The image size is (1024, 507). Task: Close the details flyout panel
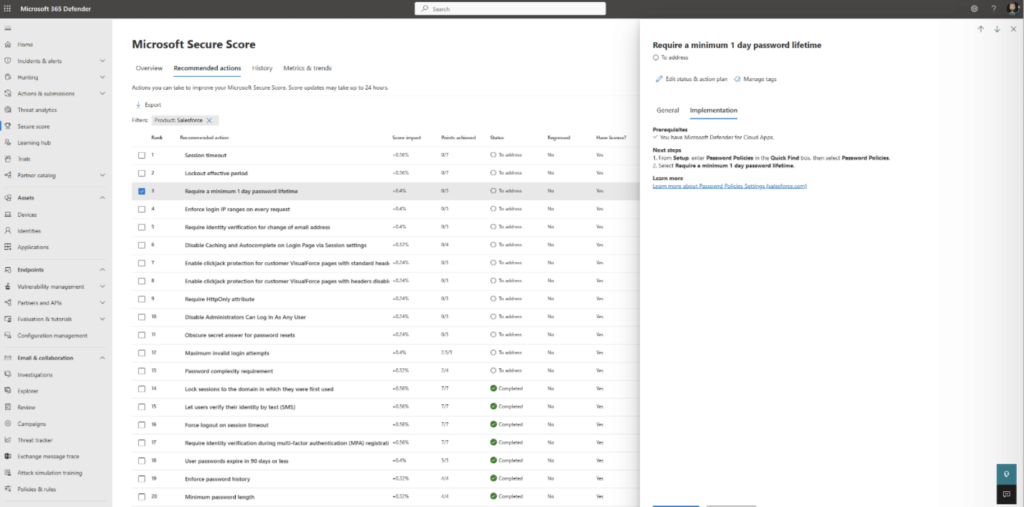(x=1014, y=29)
